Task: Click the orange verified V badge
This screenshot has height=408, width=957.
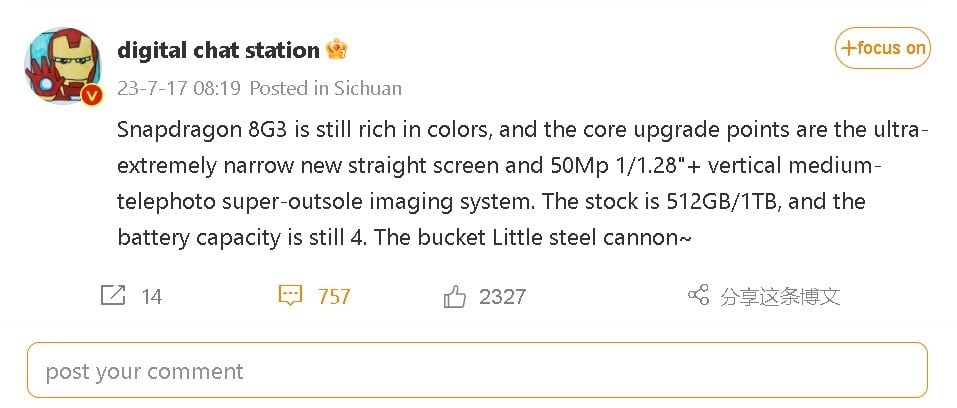Action: [92, 95]
